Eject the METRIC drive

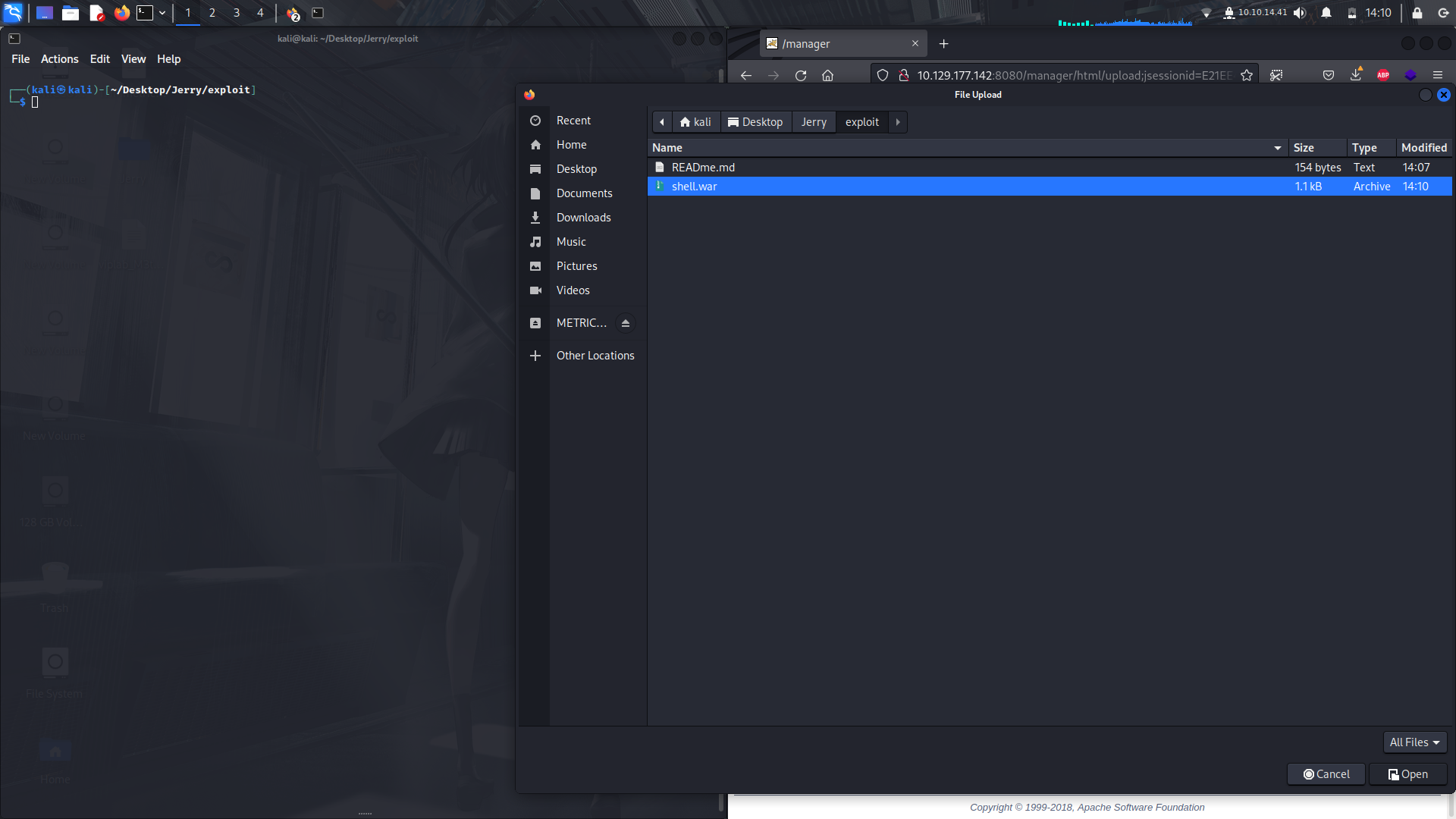click(625, 322)
